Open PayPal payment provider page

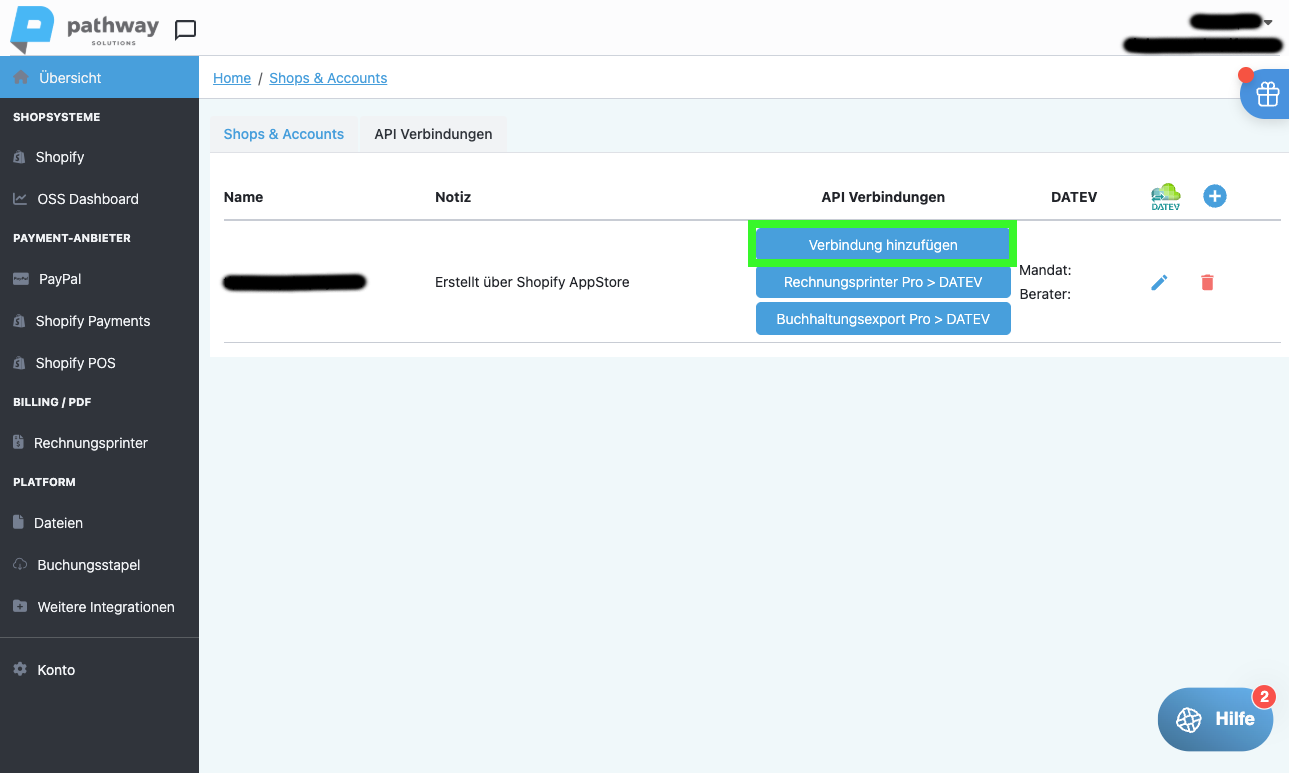[x=60, y=279]
